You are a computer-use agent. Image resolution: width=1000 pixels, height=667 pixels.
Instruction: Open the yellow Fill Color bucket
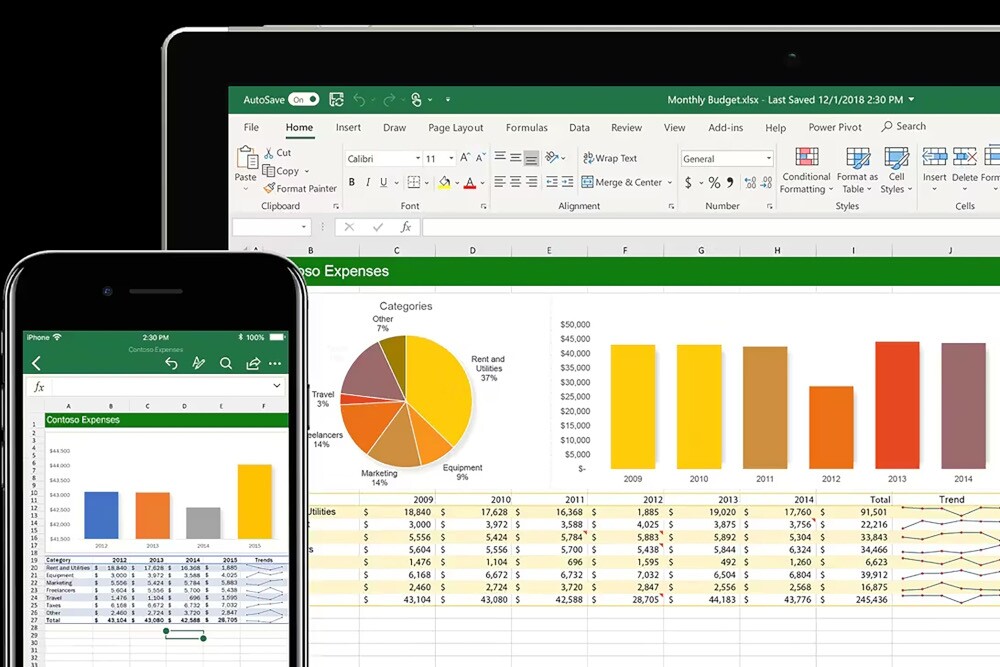(x=444, y=183)
